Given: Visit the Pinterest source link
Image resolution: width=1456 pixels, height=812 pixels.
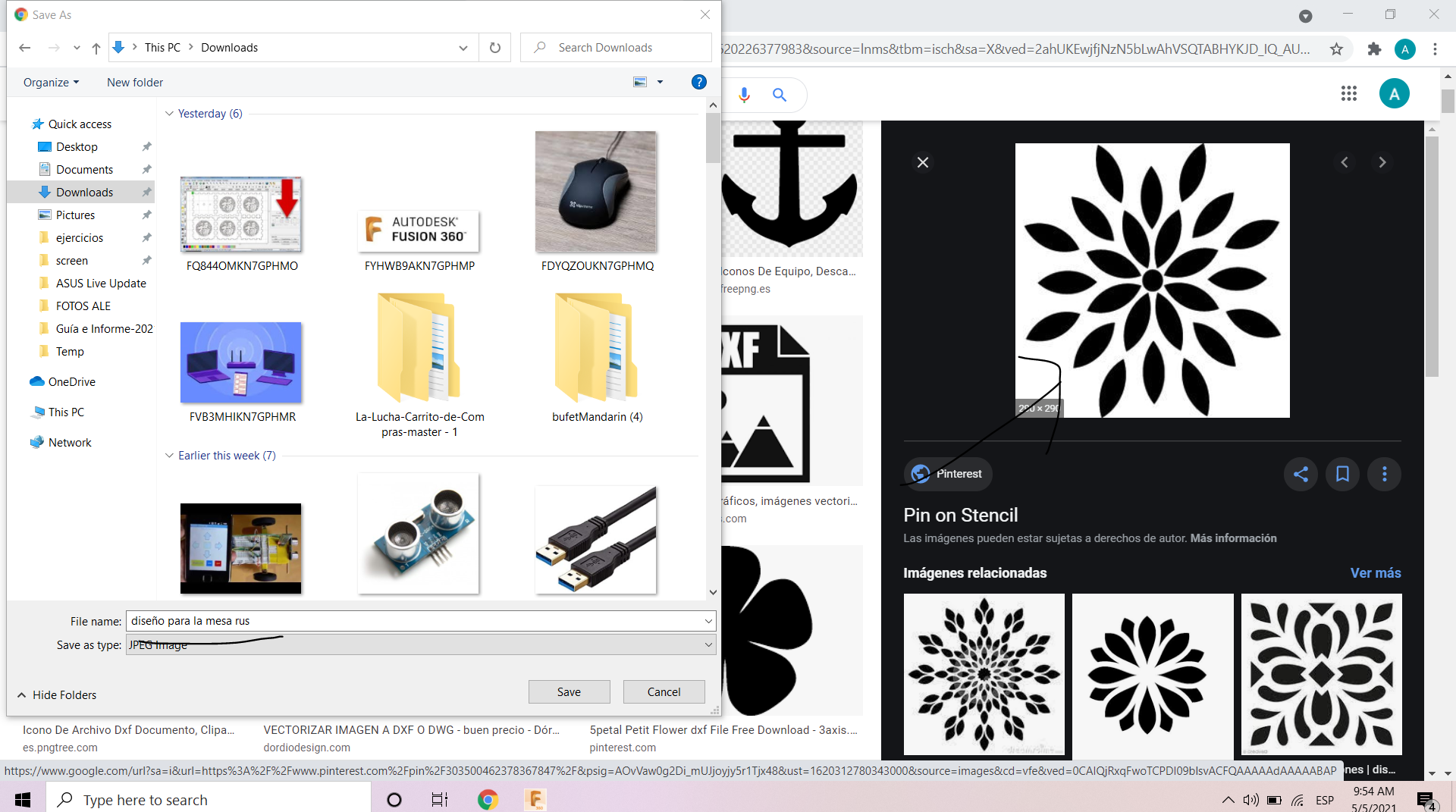Looking at the screenshot, I should click(948, 474).
